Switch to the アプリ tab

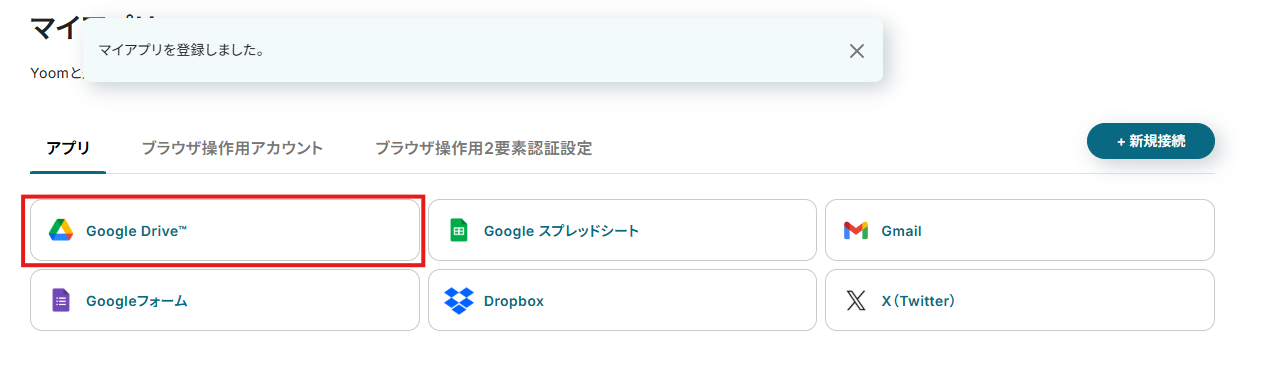68,148
